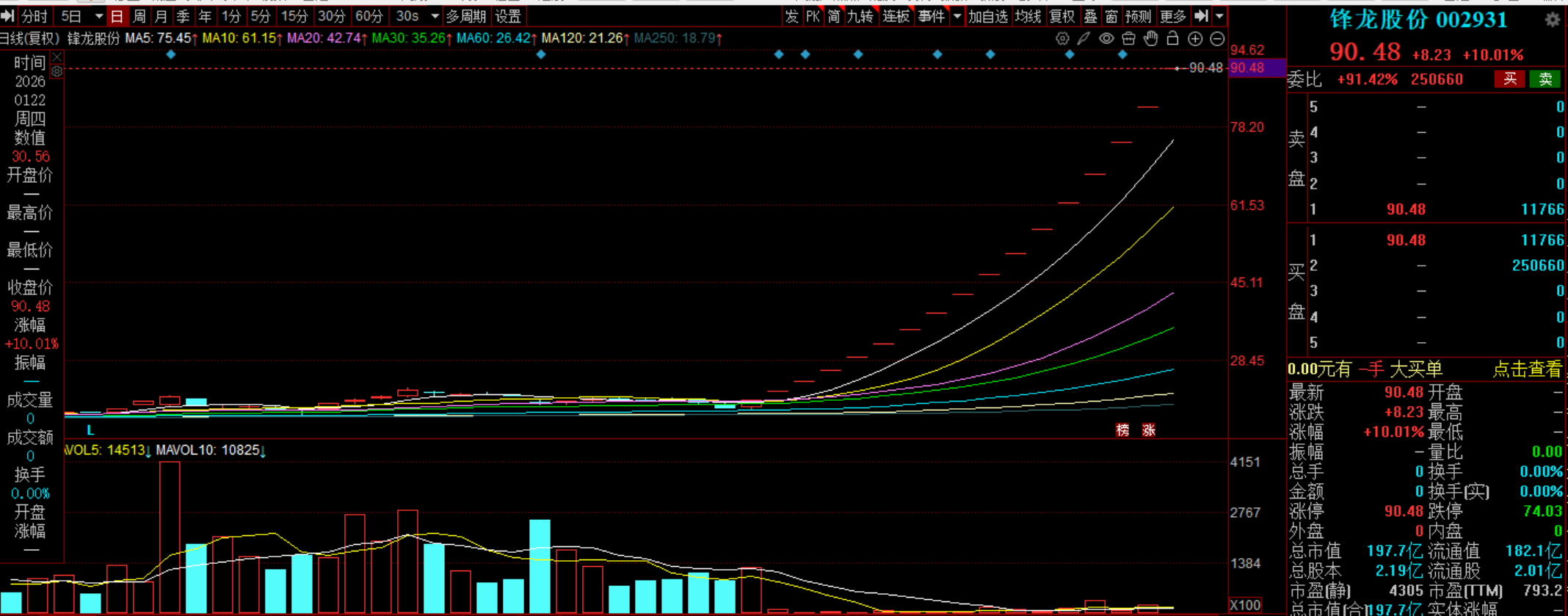
Task: Zoom in with the plus circle icon
Action: click(x=1195, y=39)
